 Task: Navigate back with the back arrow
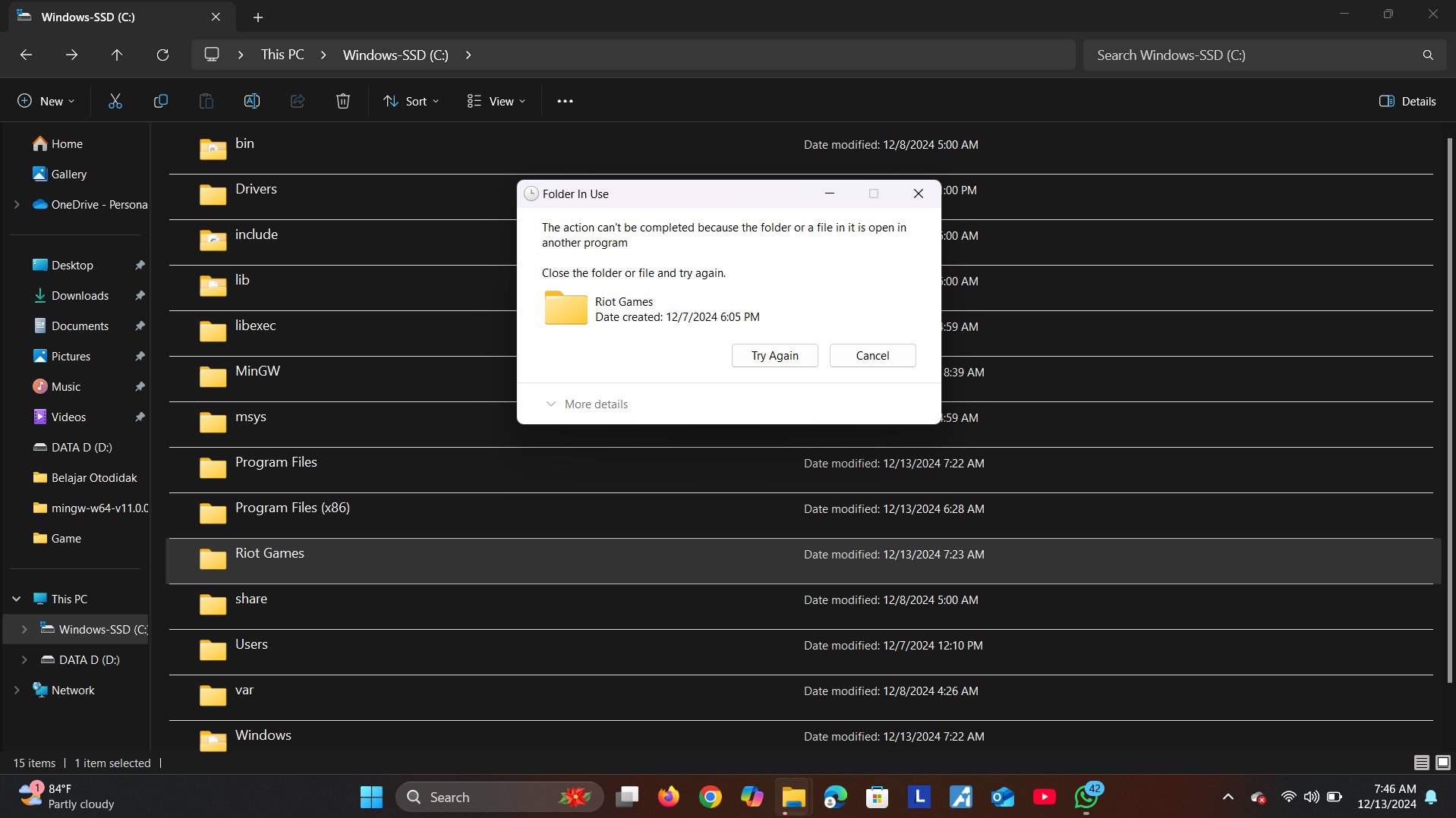tap(26, 55)
